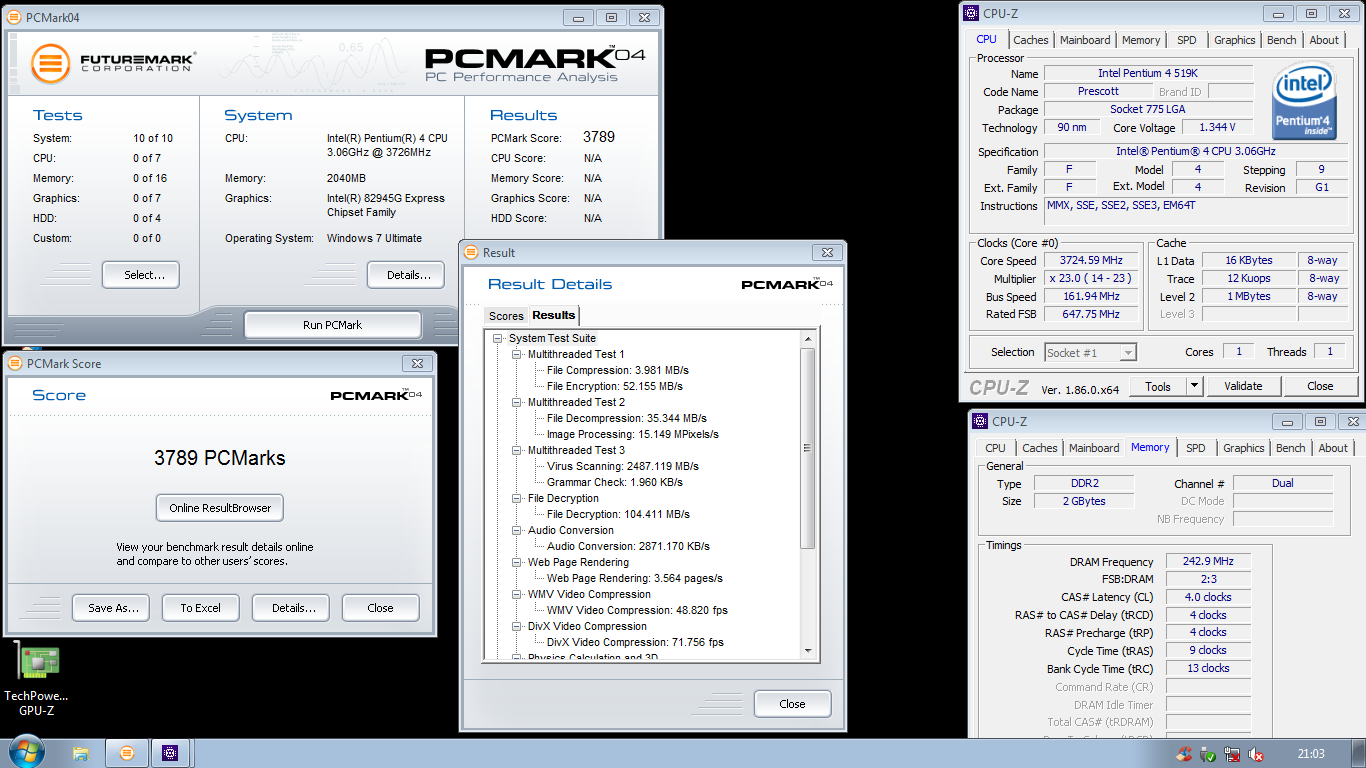
Task: Open Windows Explorer from the taskbar
Action: point(81,753)
